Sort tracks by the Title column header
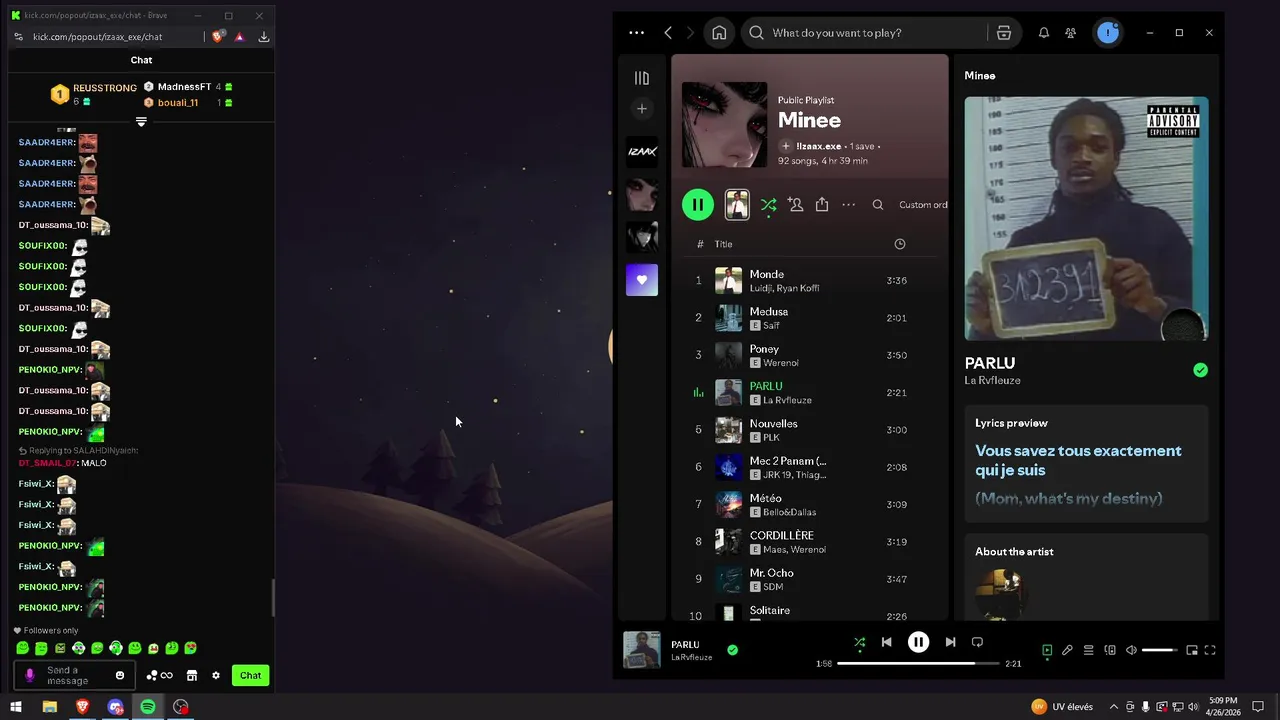The height and width of the screenshot is (720, 1280). (724, 244)
